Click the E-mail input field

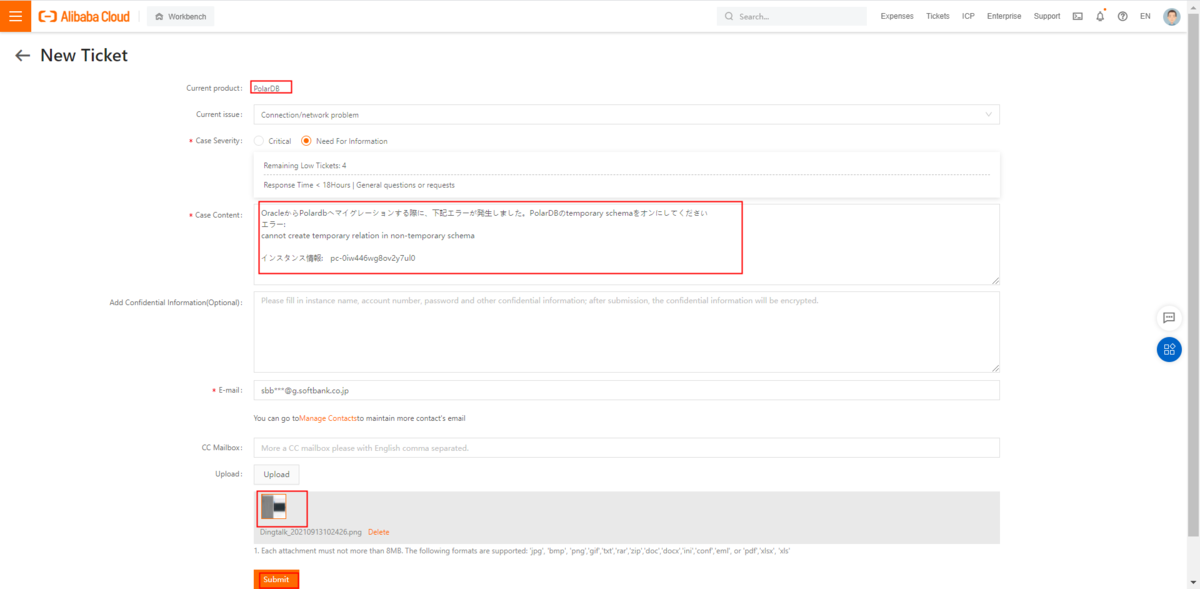626,389
